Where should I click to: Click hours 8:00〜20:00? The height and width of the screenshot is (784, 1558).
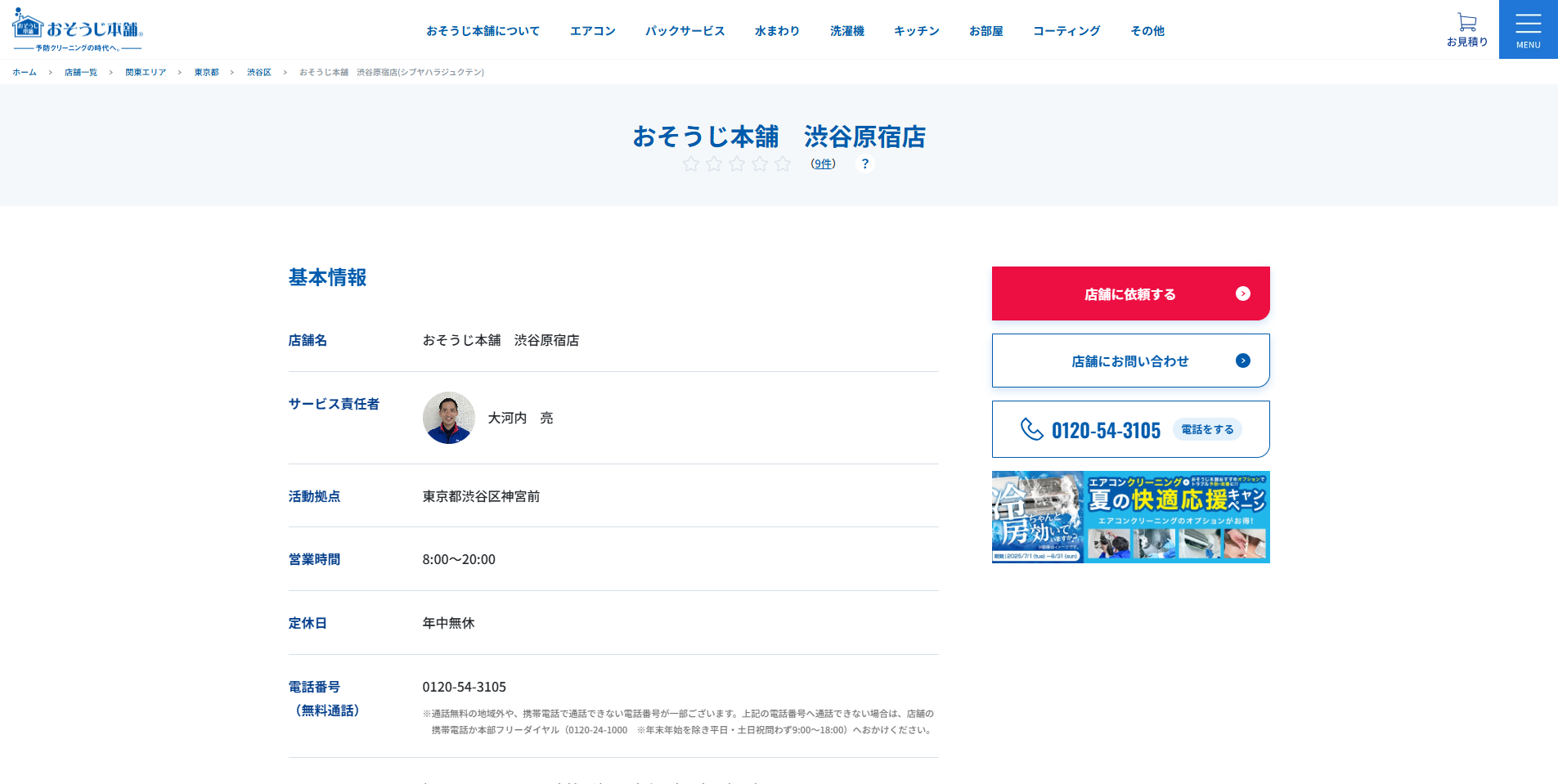459,559
